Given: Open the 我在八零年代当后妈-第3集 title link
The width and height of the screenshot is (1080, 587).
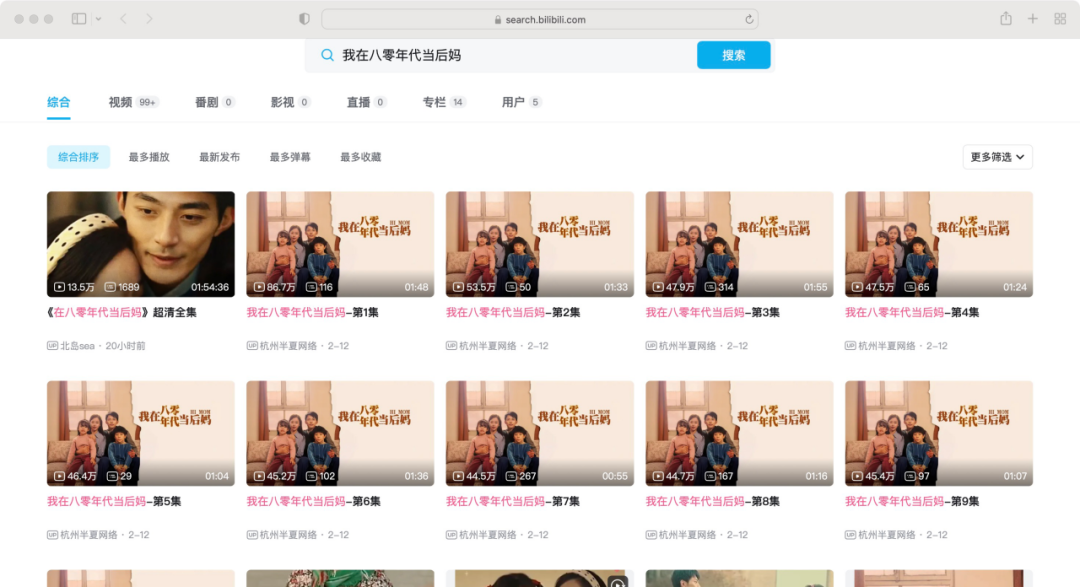Looking at the screenshot, I should (x=712, y=313).
